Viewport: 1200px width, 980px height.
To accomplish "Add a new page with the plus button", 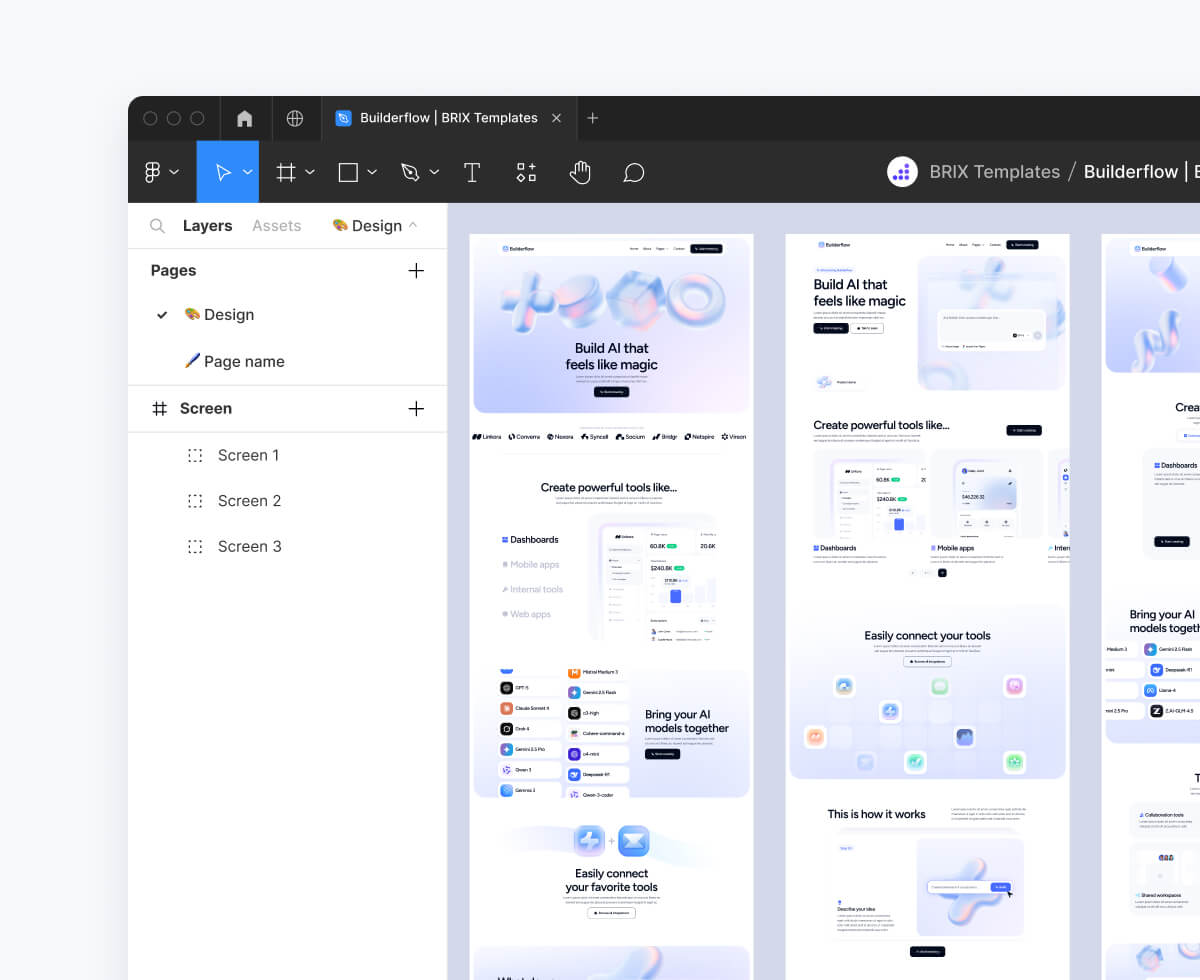I will [x=416, y=270].
